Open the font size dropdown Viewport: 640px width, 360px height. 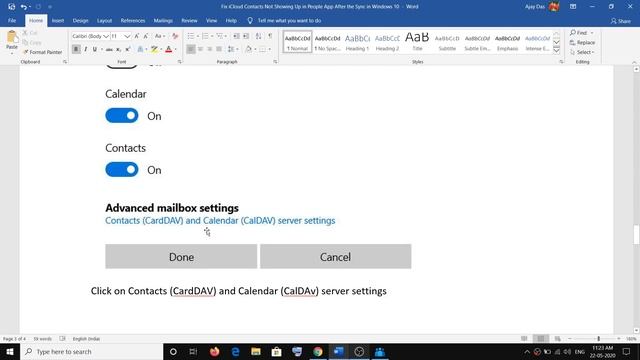[x=127, y=36]
